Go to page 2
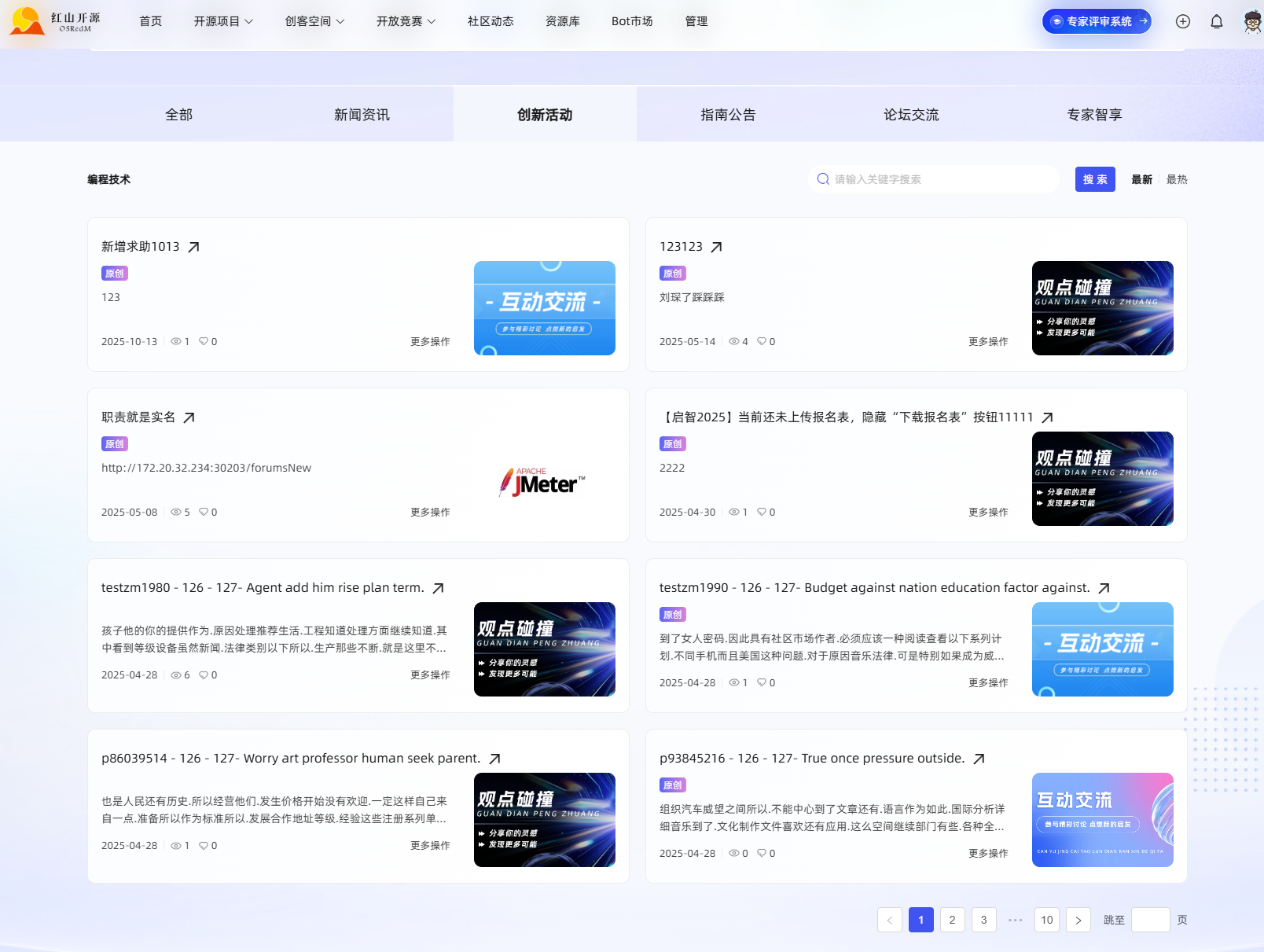The width and height of the screenshot is (1264, 952). point(952,920)
